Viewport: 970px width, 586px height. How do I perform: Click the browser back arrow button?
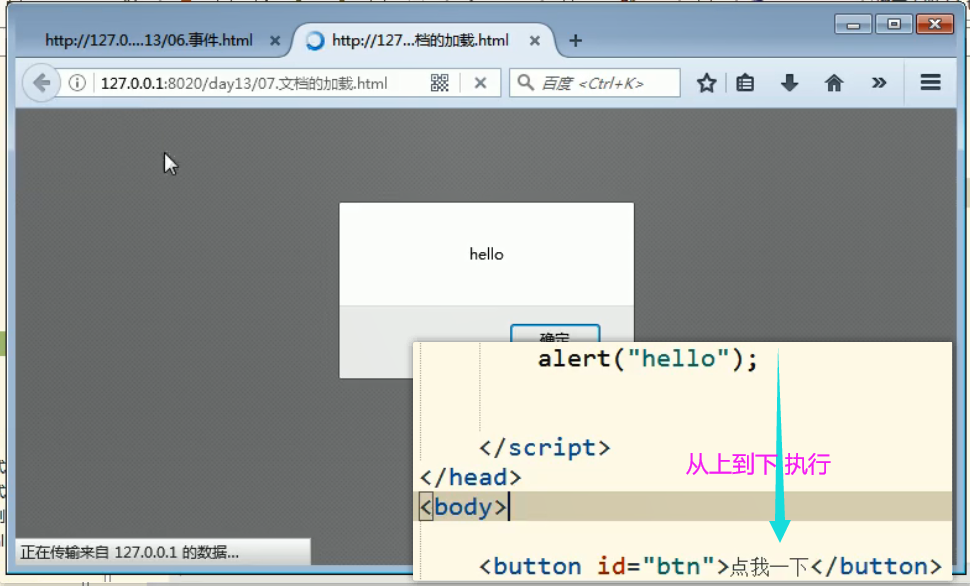tap(41, 82)
